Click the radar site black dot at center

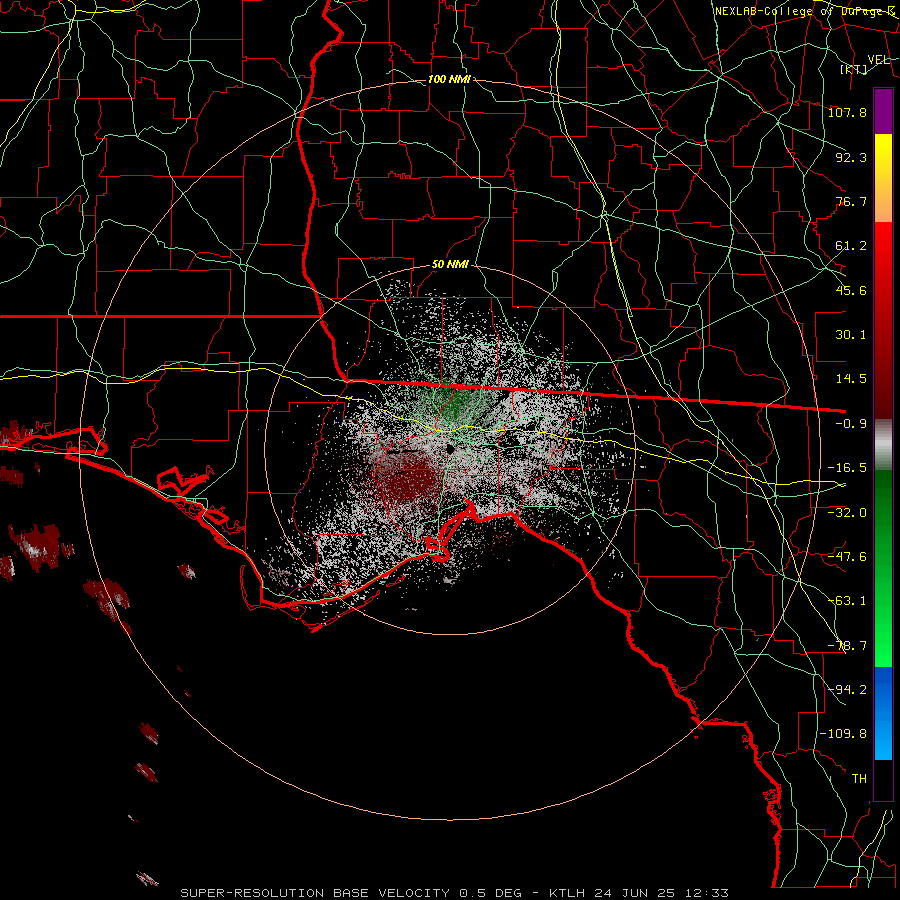pyautogui.click(x=450, y=448)
